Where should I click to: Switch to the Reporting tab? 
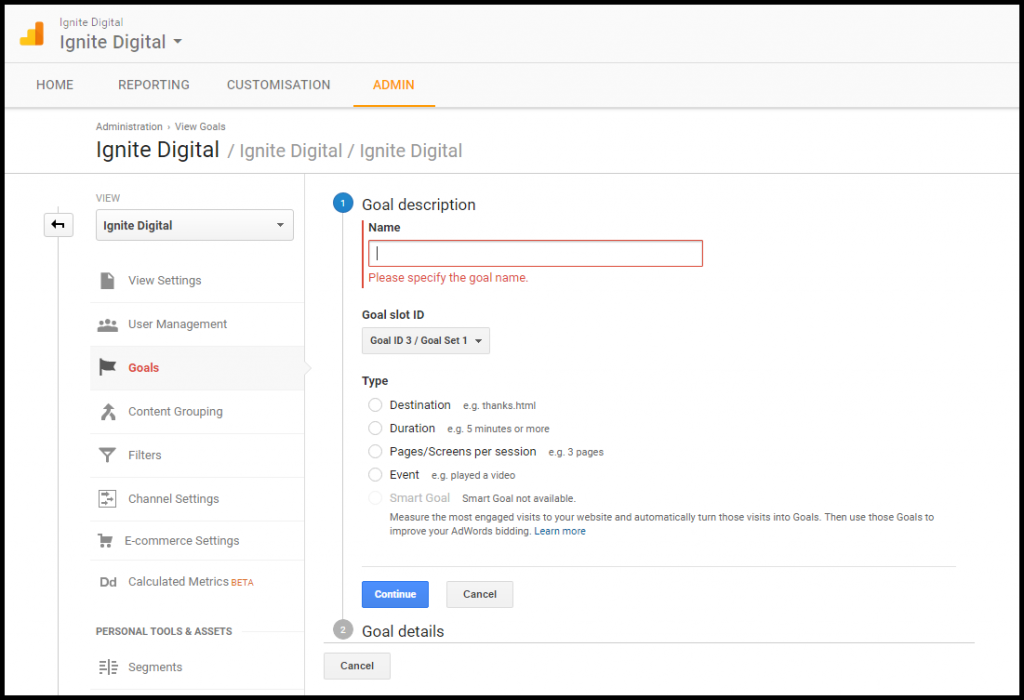coord(153,85)
